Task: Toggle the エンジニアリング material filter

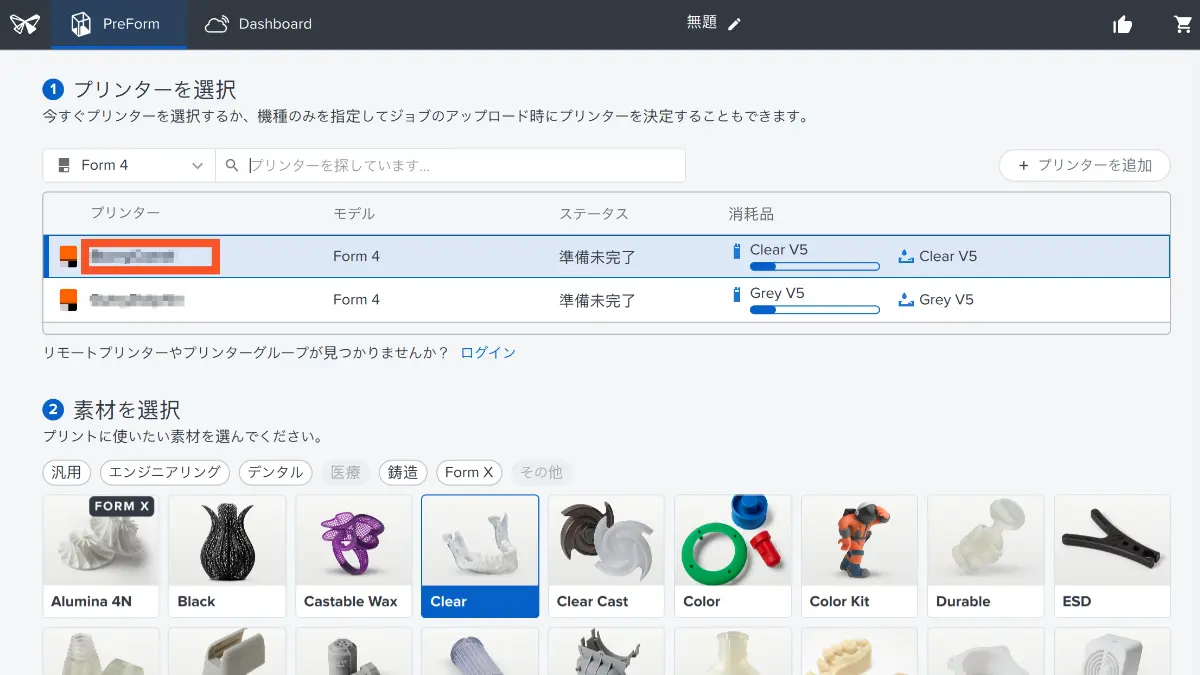Action: coord(165,472)
